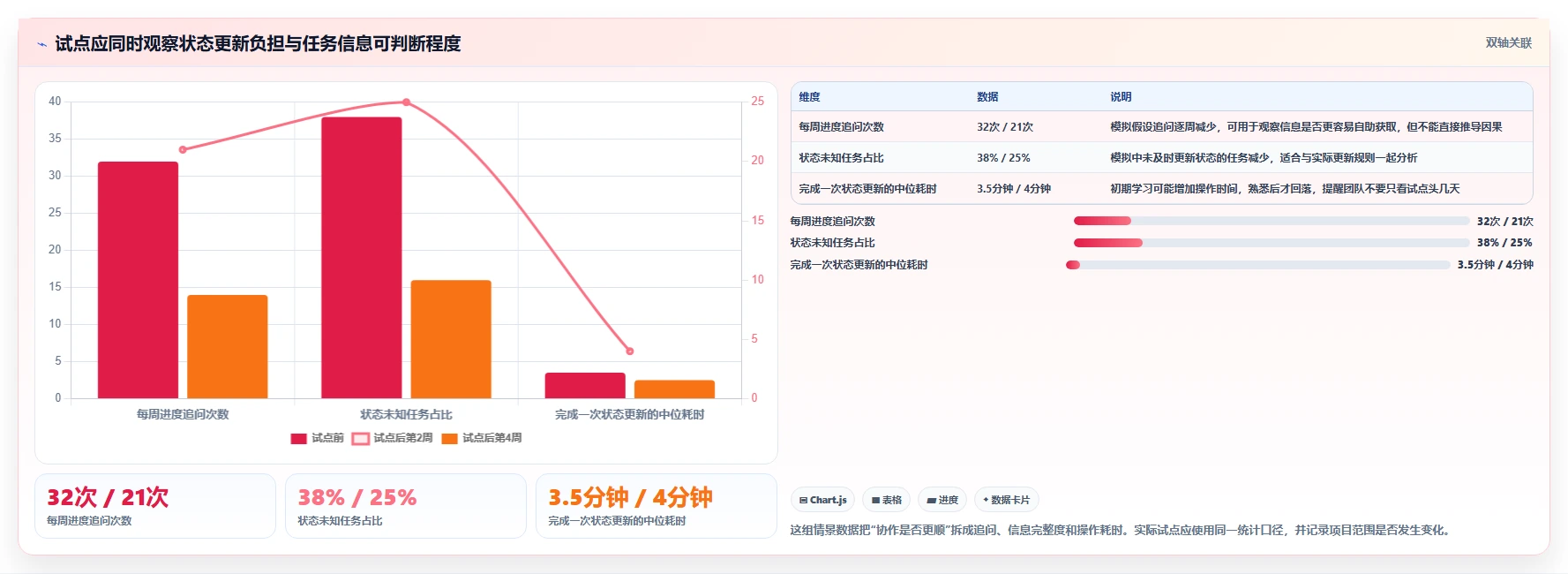
Task: Click the line point over 每周进度追问次数
Action: click(x=183, y=149)
